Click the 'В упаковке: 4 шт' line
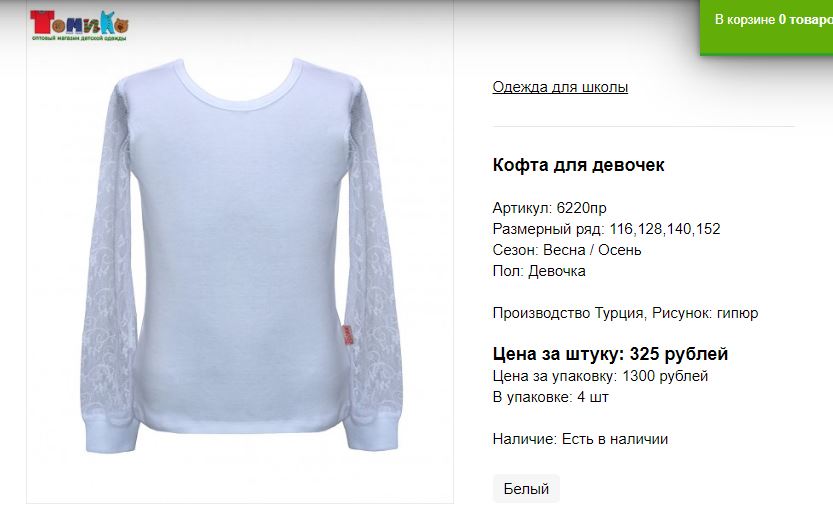The image size is (833, 508). click(x=550, y=397)
